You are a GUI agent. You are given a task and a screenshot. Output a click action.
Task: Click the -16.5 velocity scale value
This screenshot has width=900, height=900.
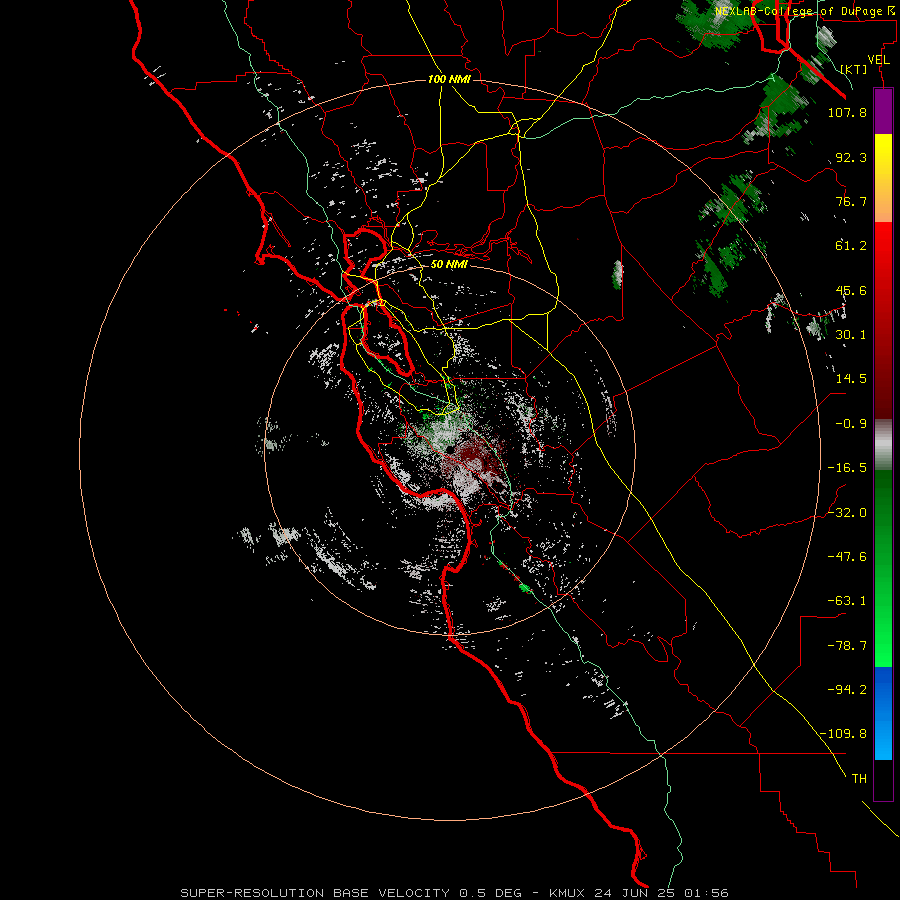(x=847, y=468)
